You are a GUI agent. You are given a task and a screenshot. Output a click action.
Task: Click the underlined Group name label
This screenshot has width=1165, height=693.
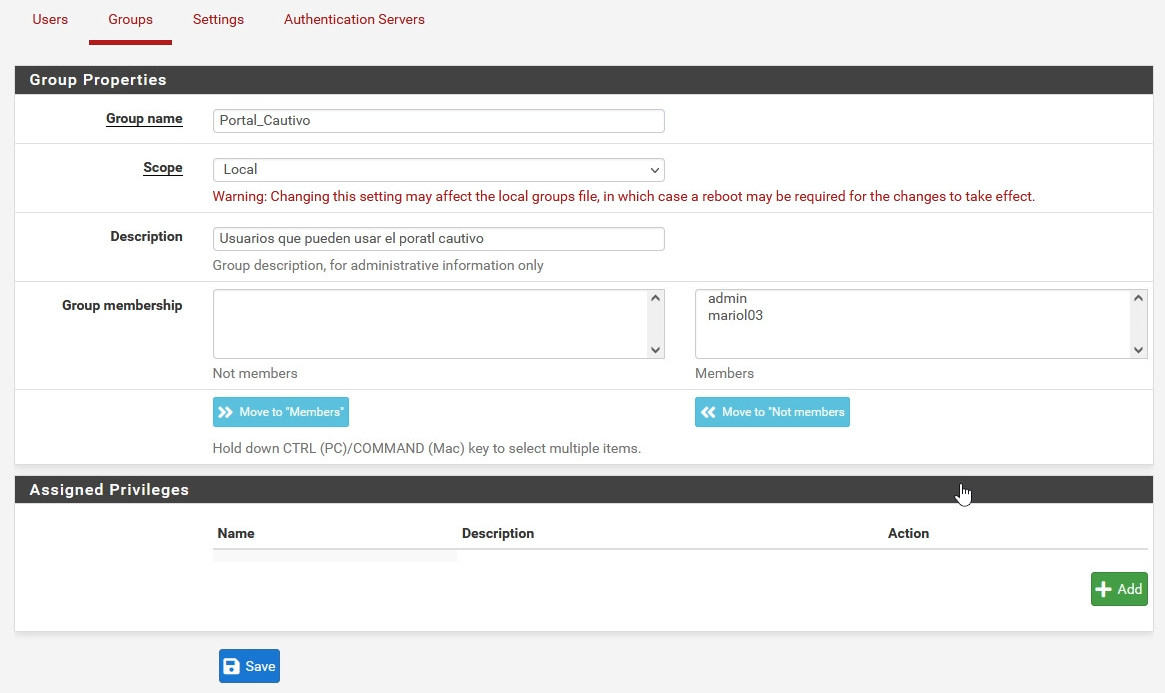pyautogui.click(x=144, y=118)
